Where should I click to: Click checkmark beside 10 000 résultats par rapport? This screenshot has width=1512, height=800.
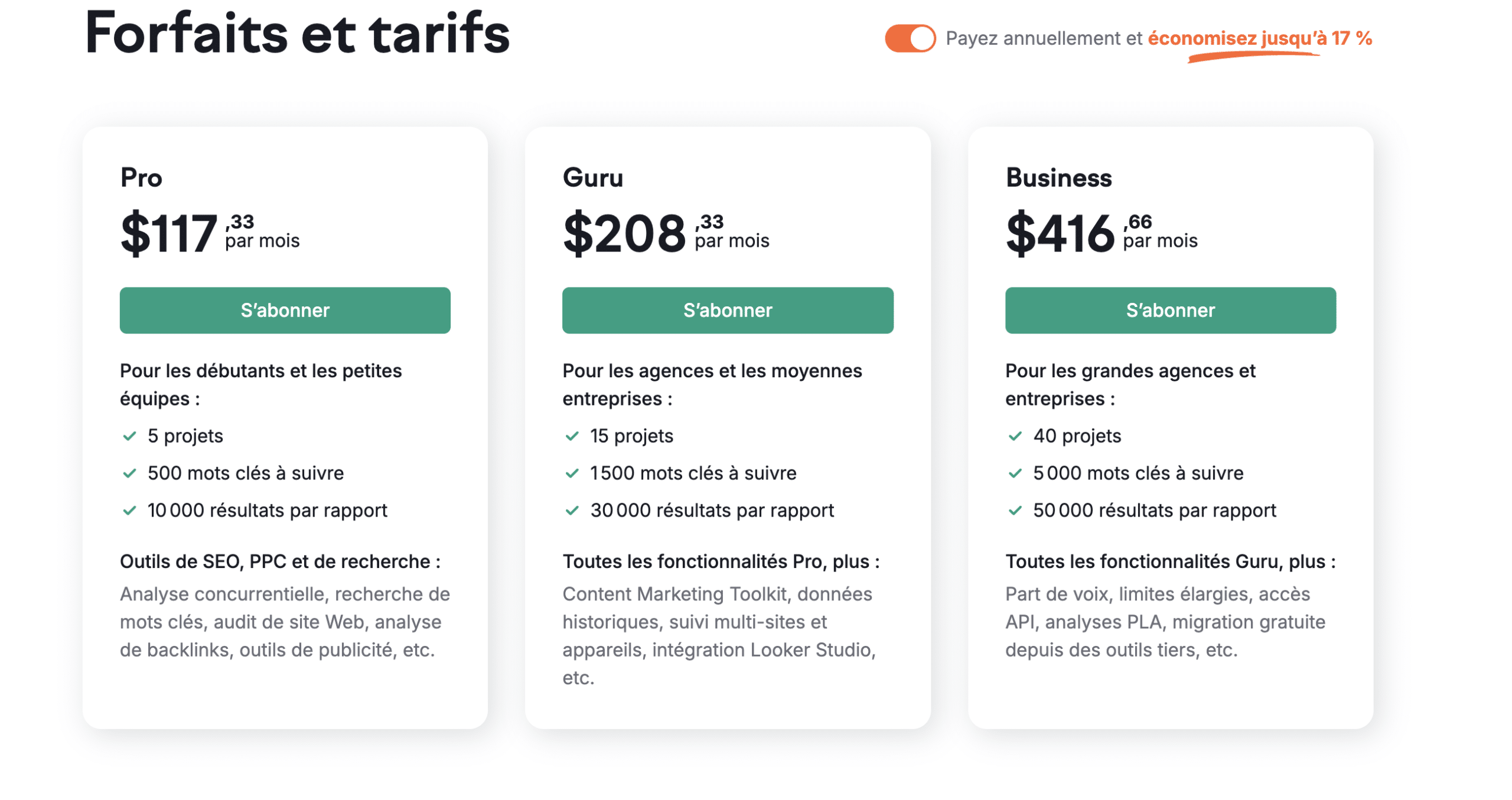click(129, 510)
